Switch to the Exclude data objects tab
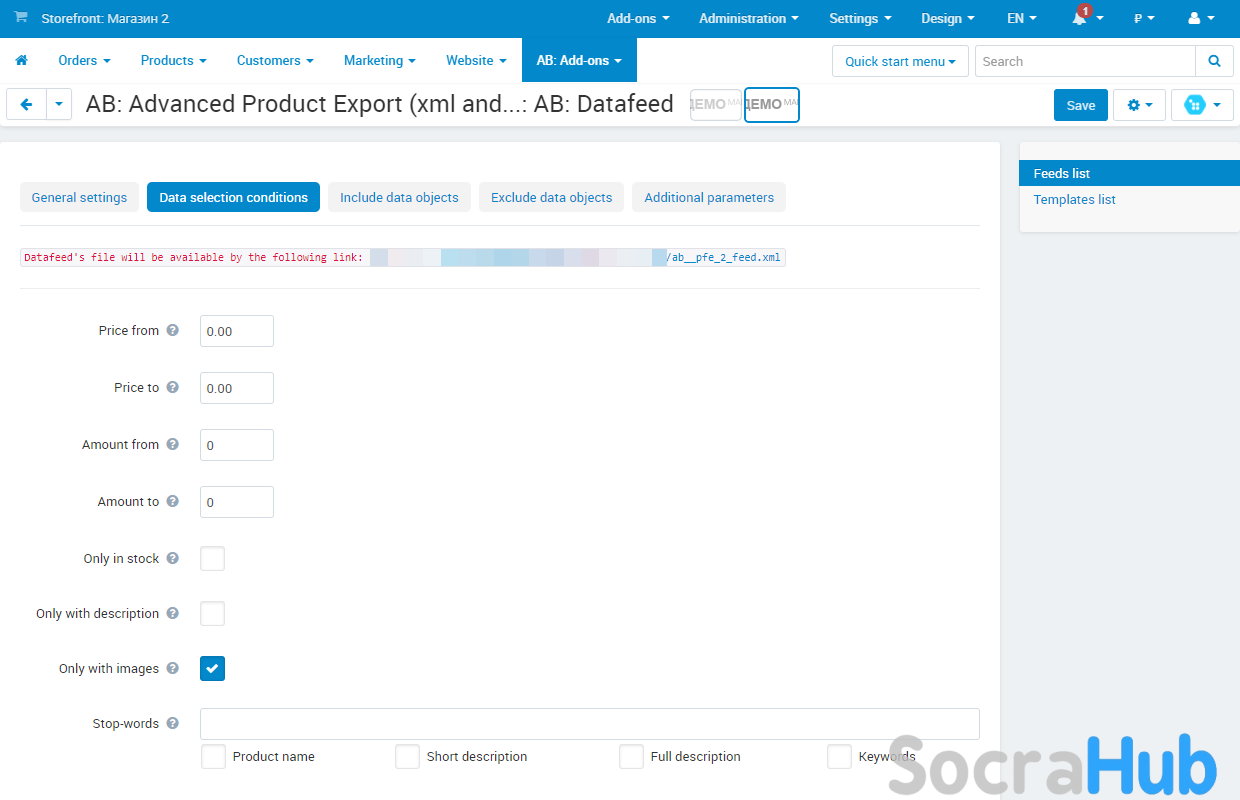The height and width of the screenshot is (800, 1240). pyautogui.click(x=551, y=197)
